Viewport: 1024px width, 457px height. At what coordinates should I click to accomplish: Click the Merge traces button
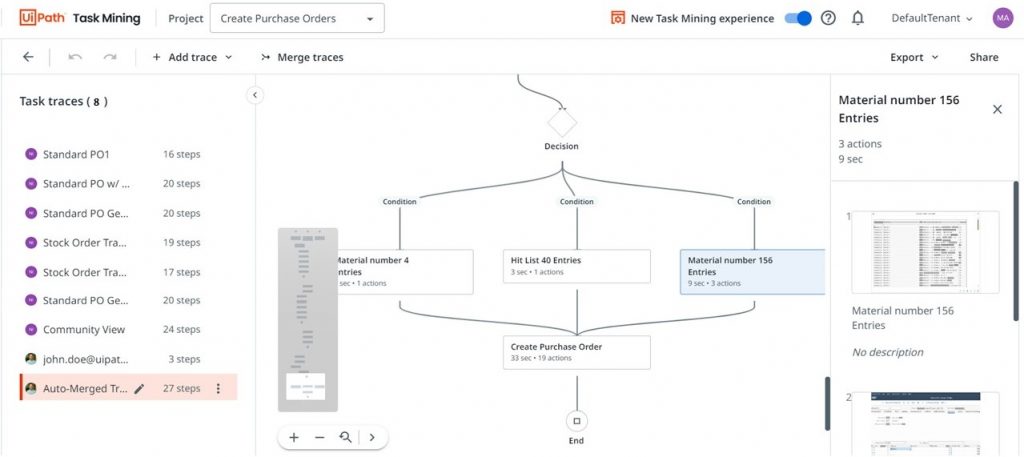(302, 57)
